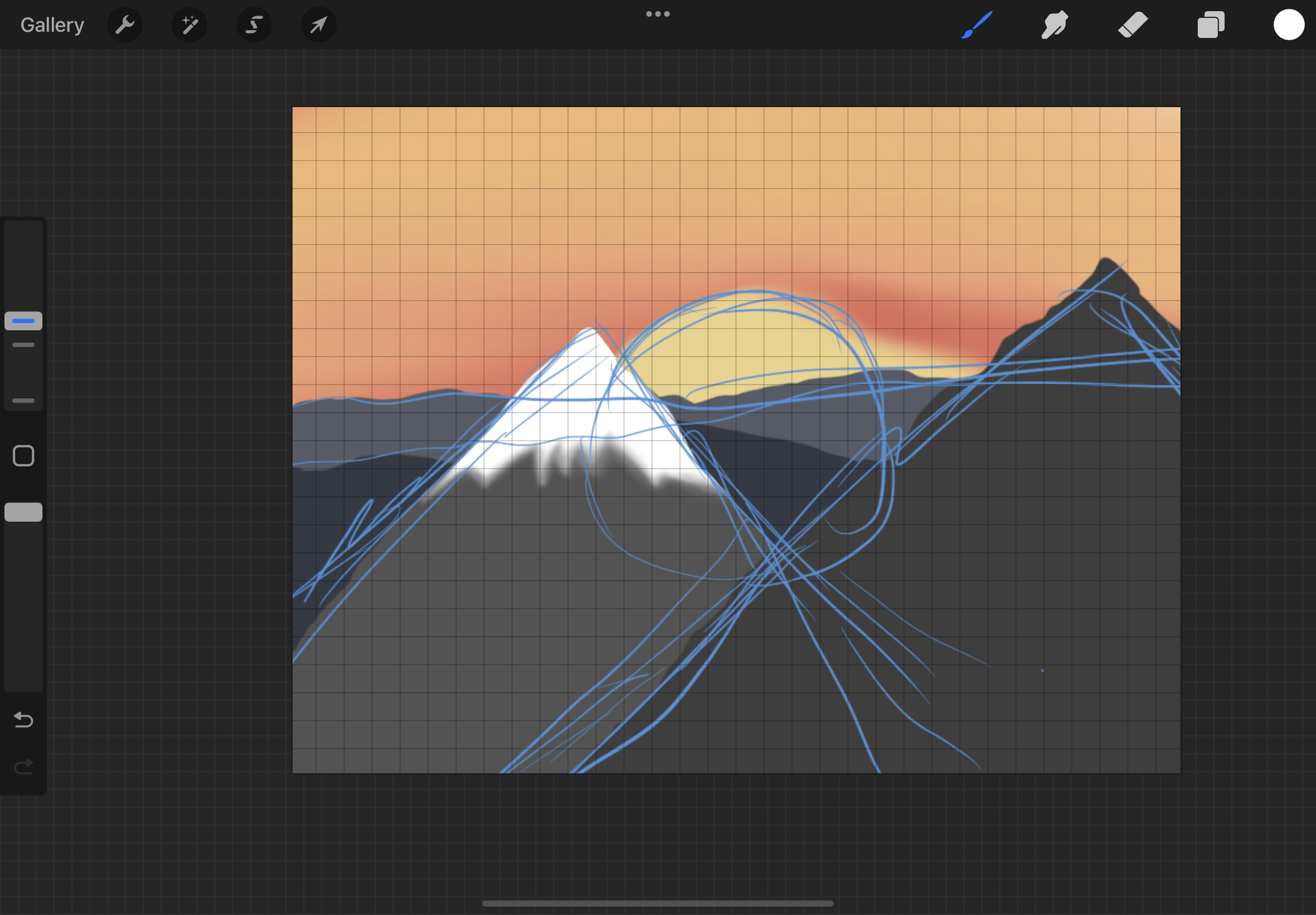Undo the last stroke

click(23, 719)
